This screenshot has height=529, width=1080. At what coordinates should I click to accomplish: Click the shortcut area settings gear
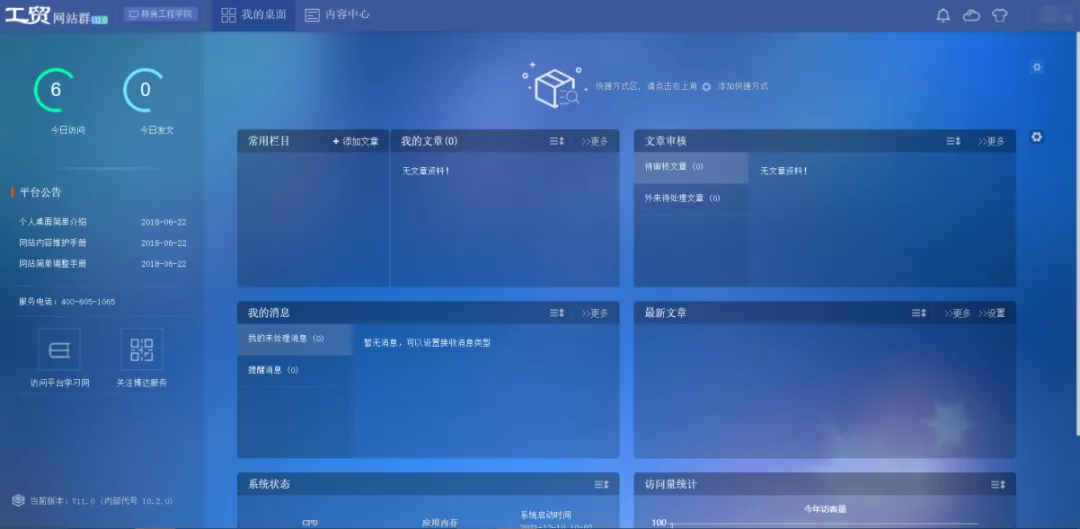tap(1037, 67)
